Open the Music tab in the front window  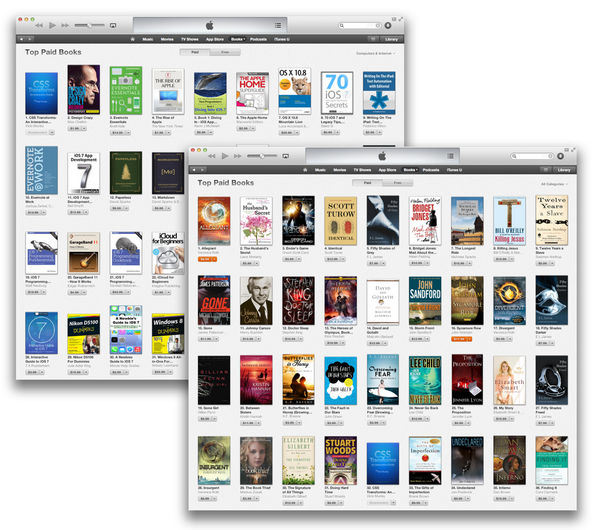tap(320, 170)
